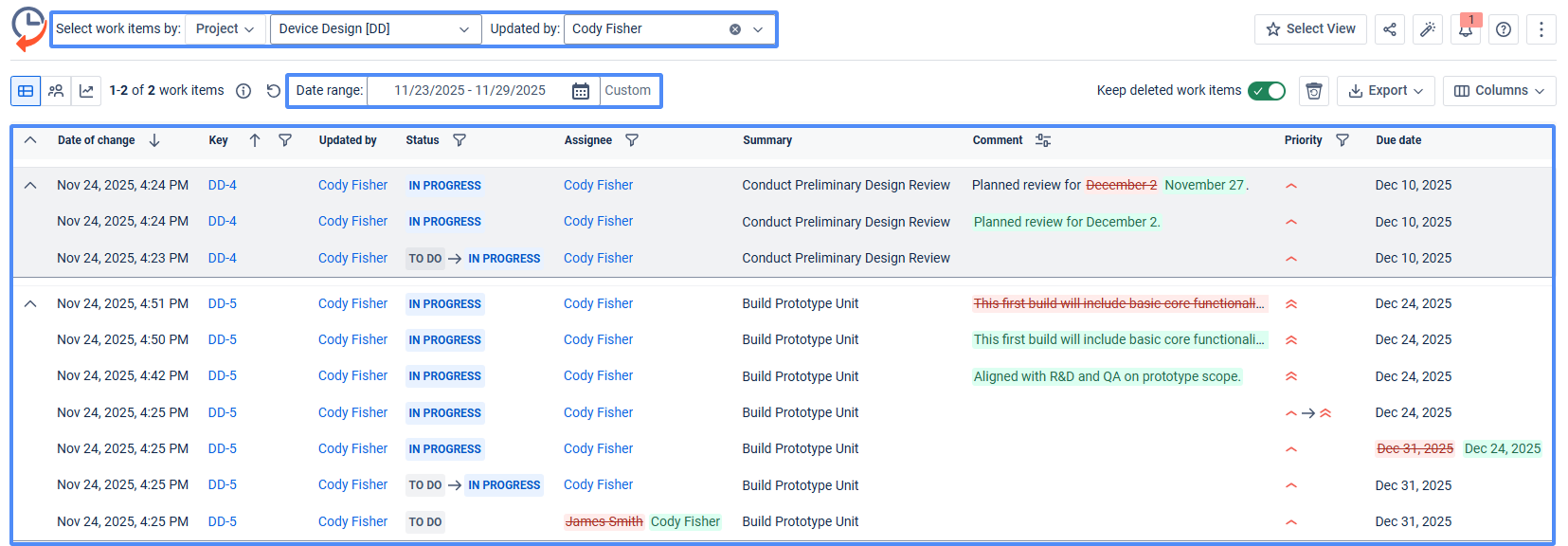1568x546 pixels.
Task: Open the help question mark icon
Action: tap(1504, 29)
